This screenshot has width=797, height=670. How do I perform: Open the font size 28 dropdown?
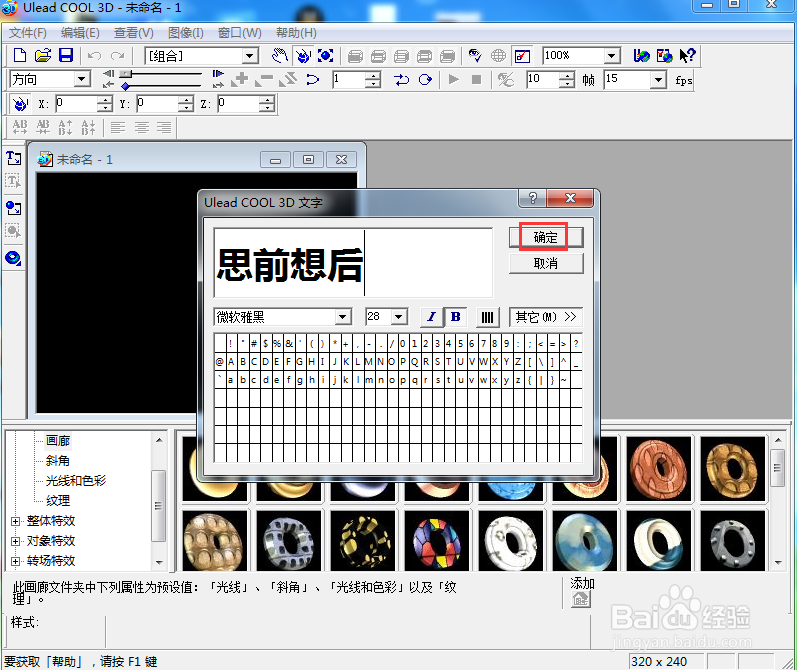pos(399,317)
